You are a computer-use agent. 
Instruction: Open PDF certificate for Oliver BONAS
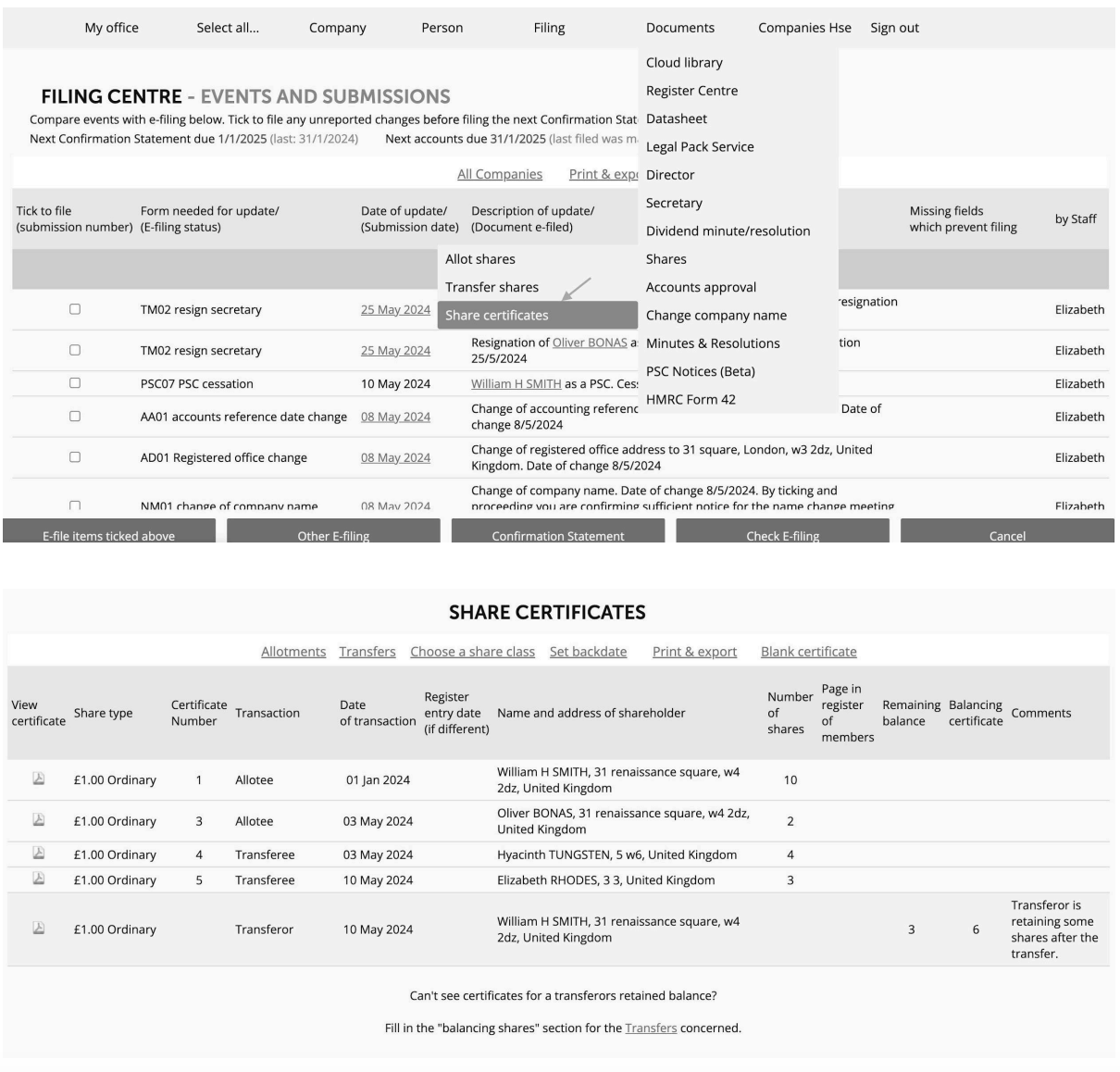tap(39, 819)
